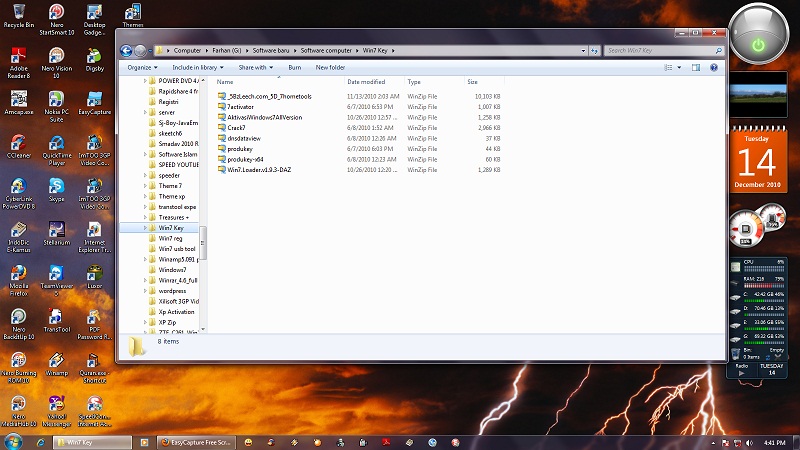Click the change view icon
The height and width of the screenshot is (450, 800).
pos(668,67)
